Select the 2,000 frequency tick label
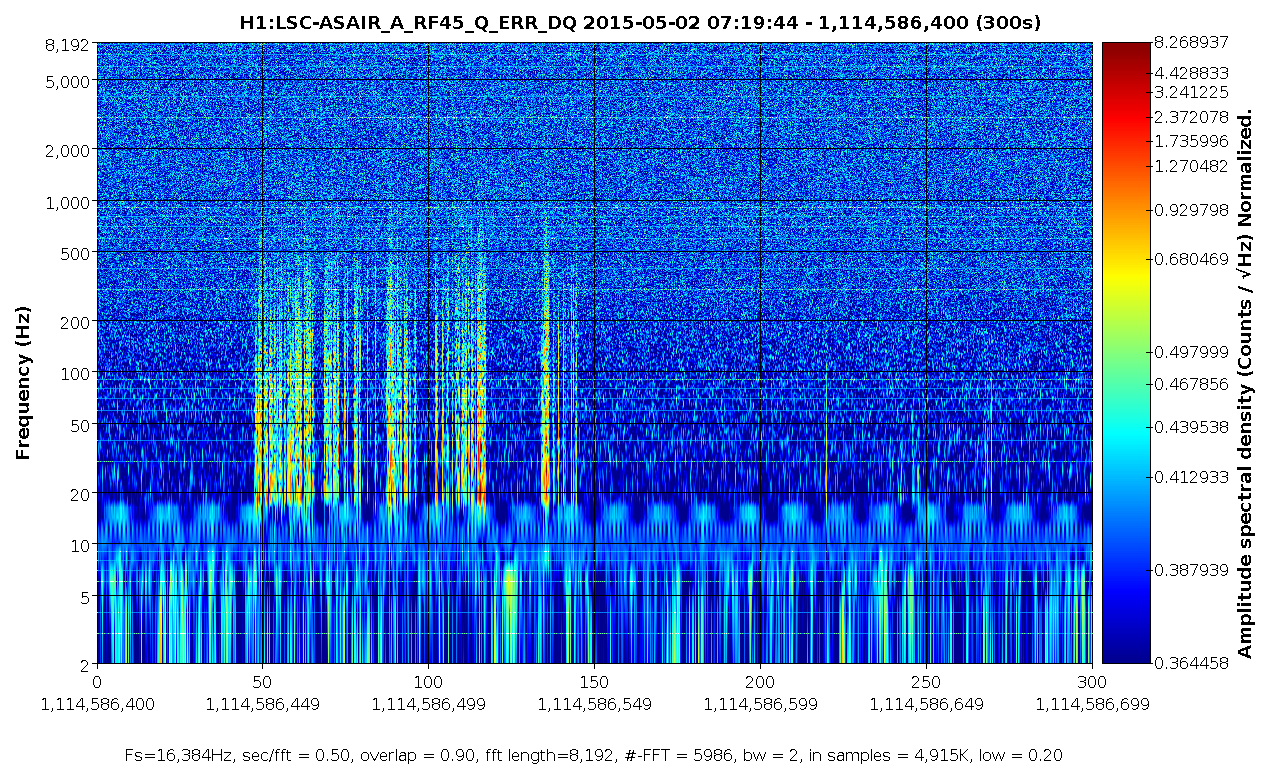 pyautogui.click(x=69, y=150)
